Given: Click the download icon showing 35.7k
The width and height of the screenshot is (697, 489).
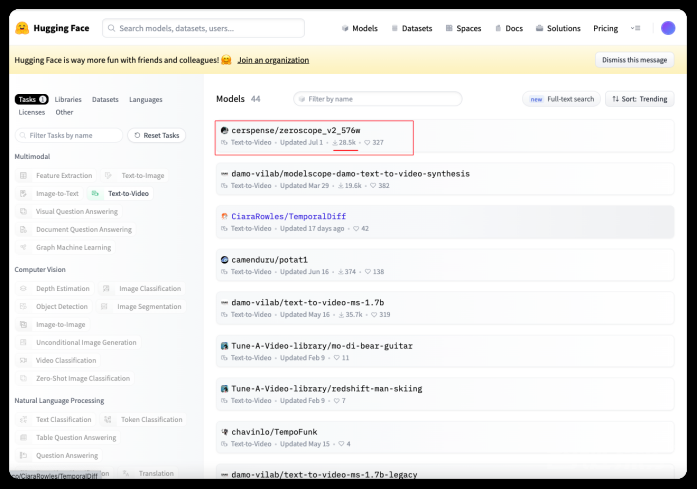Looking at the screenshot, I should (341, 315).
